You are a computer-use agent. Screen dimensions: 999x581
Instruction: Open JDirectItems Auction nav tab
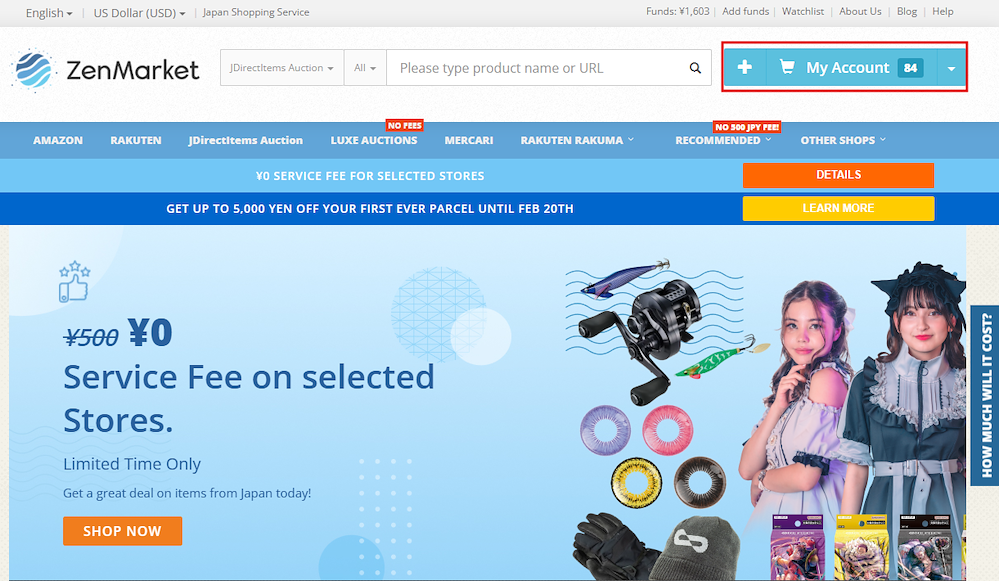coord(246,140)
